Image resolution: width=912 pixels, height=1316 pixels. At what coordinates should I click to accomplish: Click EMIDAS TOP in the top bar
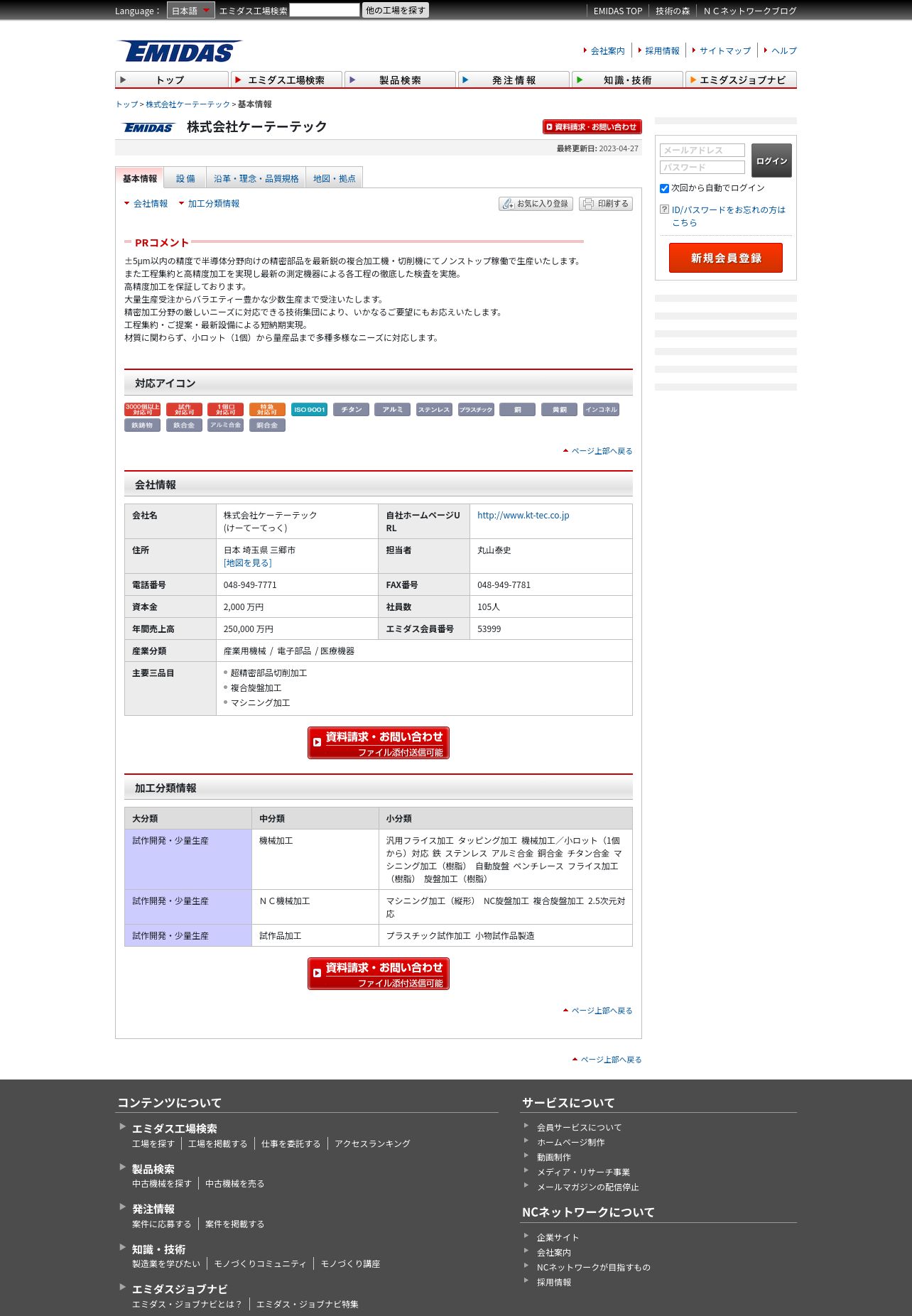pos(617,11)
